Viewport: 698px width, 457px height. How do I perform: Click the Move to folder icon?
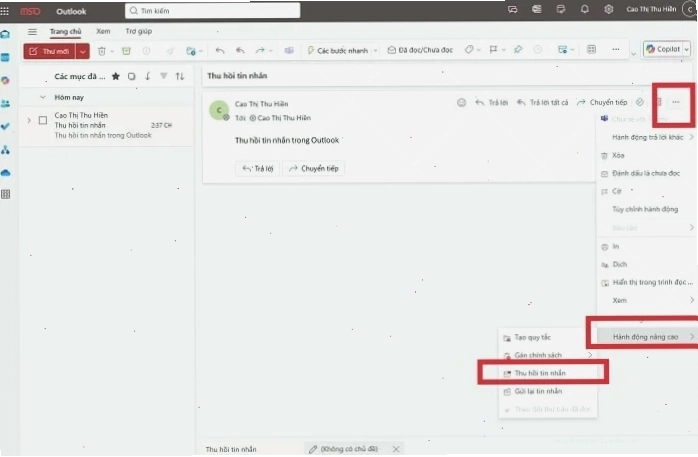coord(191,51)
